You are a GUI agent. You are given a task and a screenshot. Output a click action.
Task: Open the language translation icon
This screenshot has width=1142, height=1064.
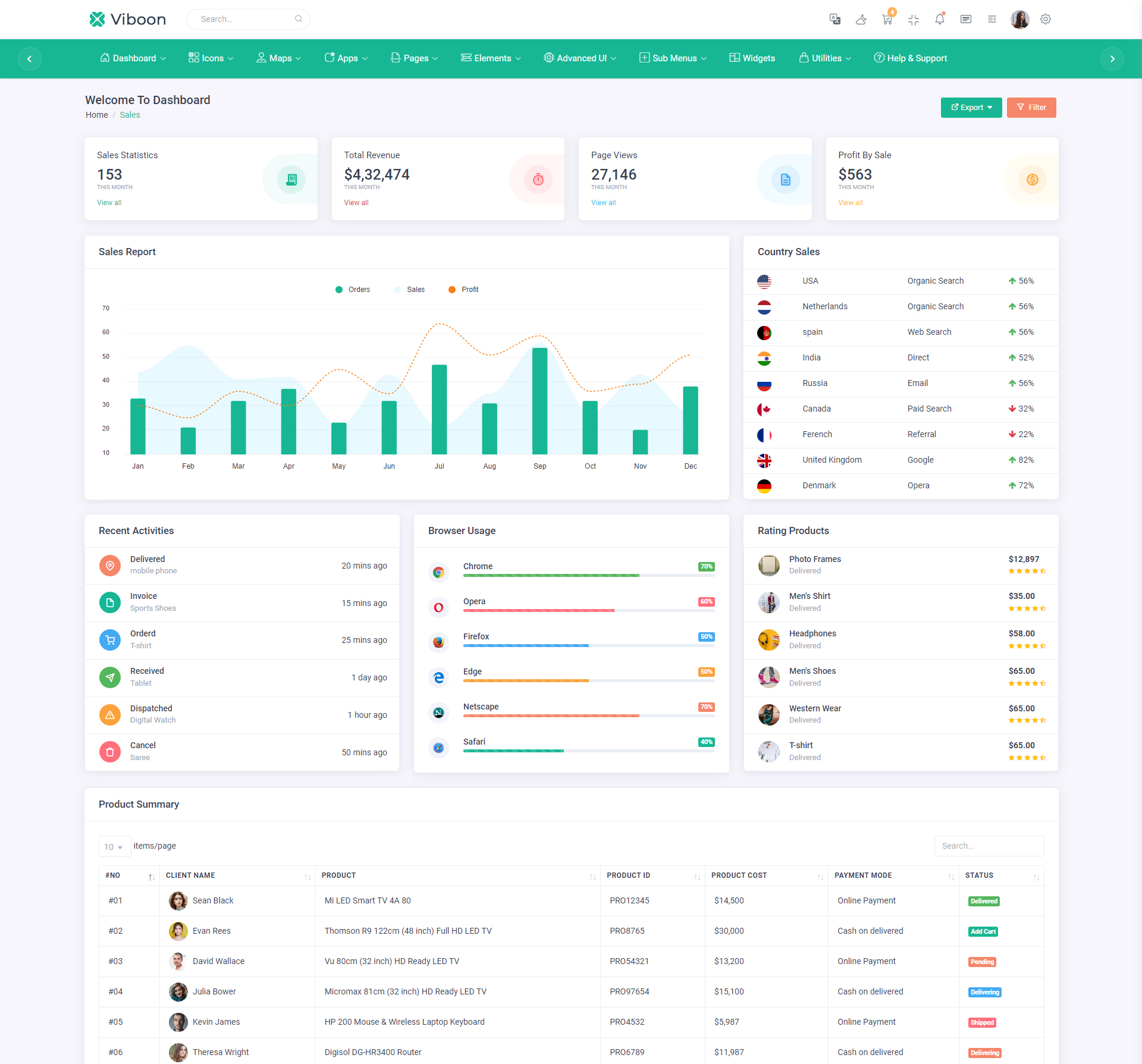834,19
